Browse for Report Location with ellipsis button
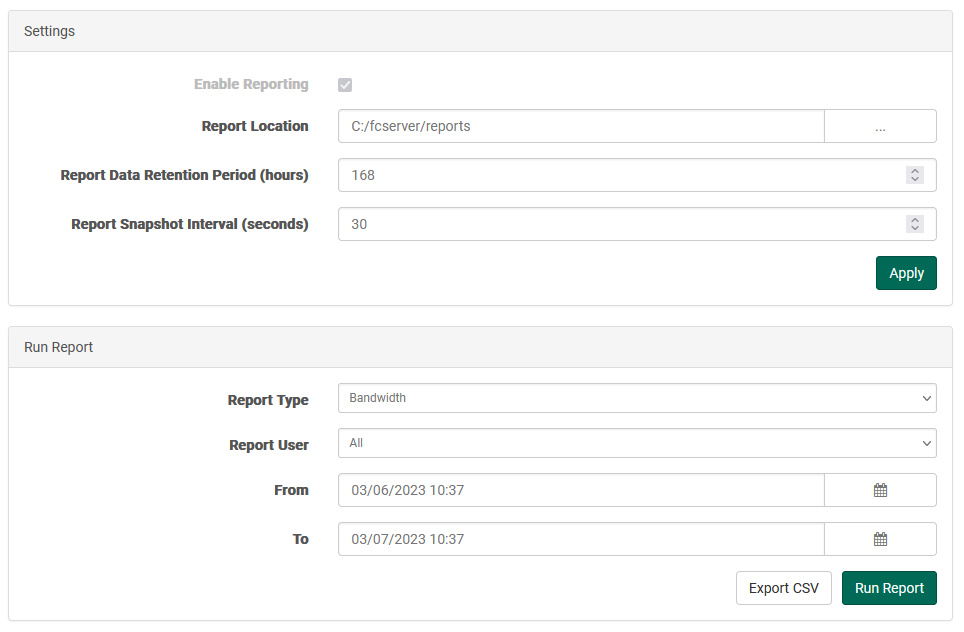 tap(880, 126)
